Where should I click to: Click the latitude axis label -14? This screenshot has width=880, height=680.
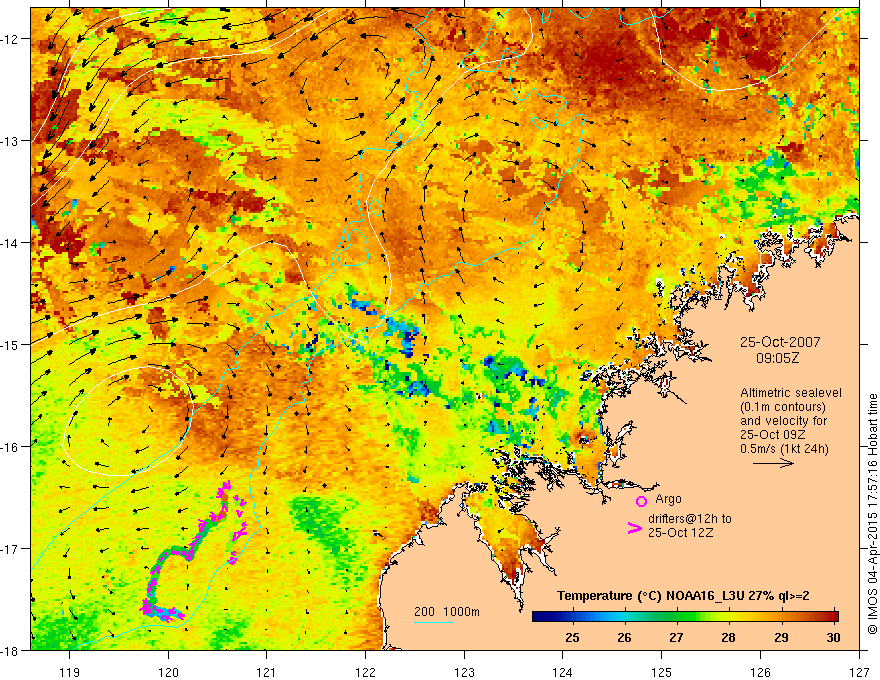coord(11,243)
